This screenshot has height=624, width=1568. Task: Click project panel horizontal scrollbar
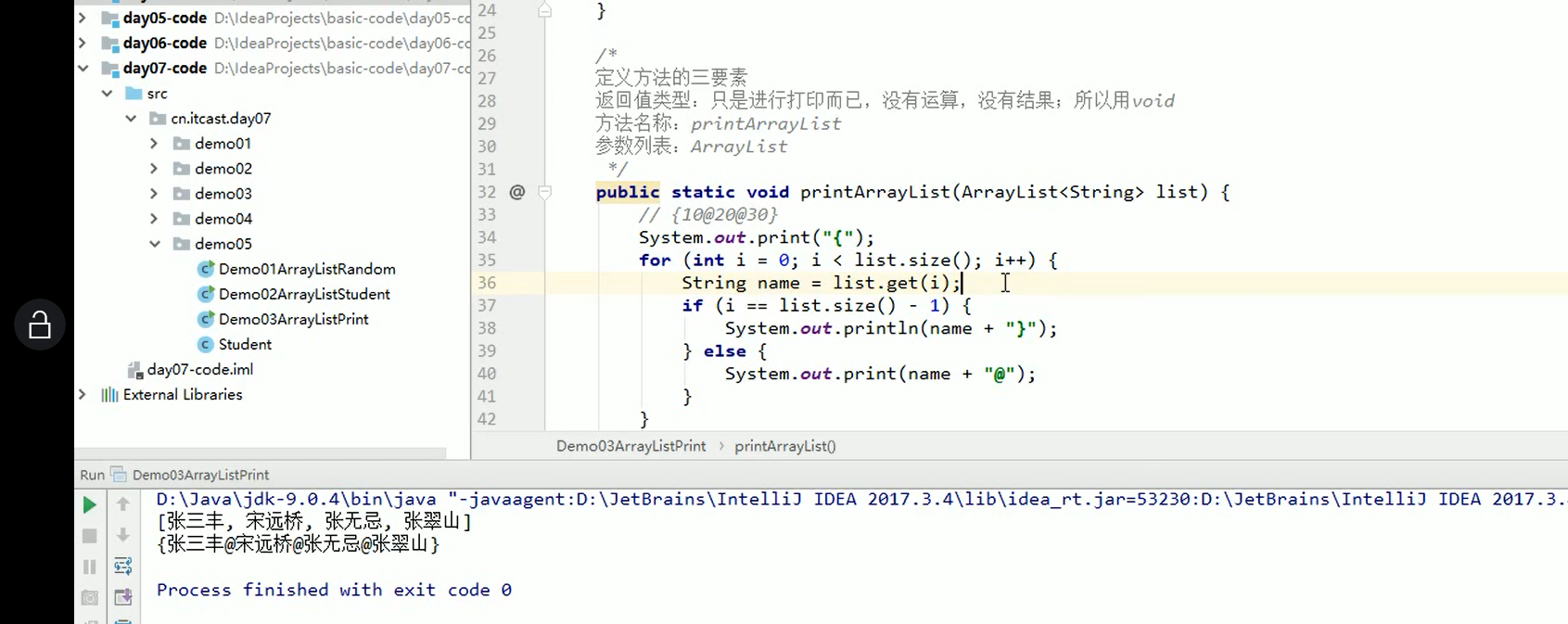click(x=261, y=453)
